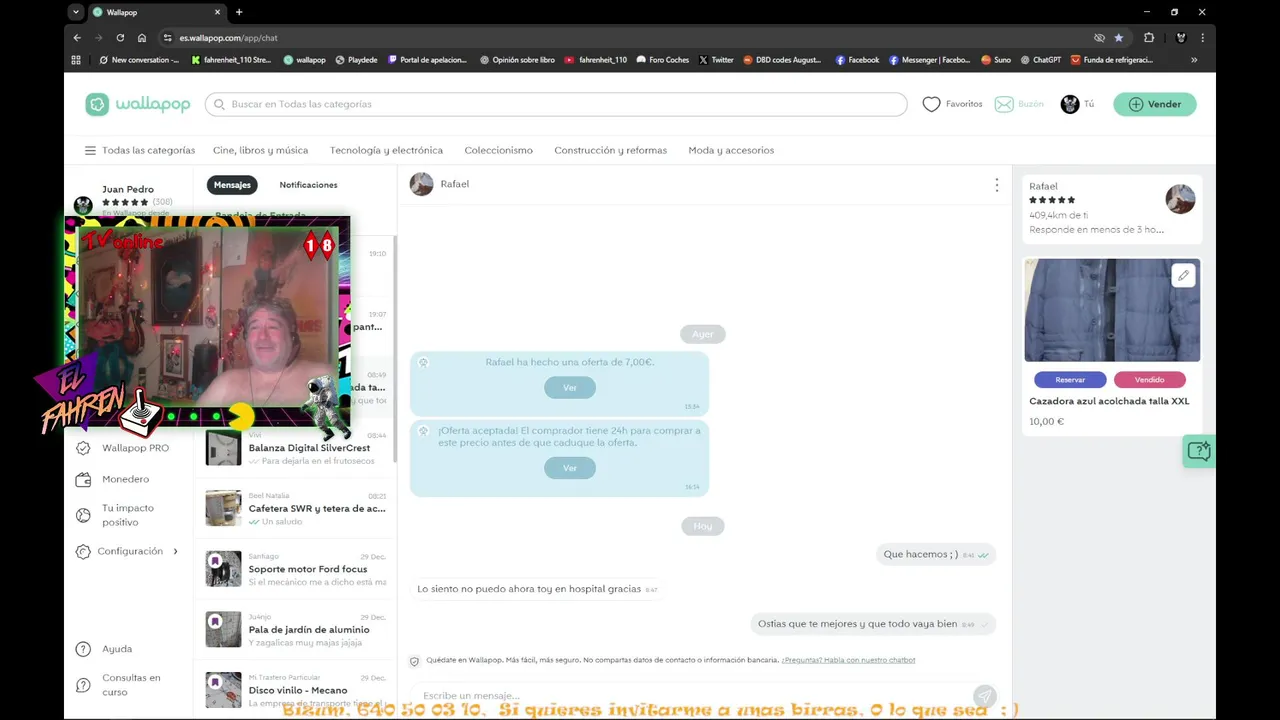Image resolution: width=1280 pixels, height=720 pixels.
Task: Click the edit pencil on the jacket image
Action: click(x=1183, y=276)
